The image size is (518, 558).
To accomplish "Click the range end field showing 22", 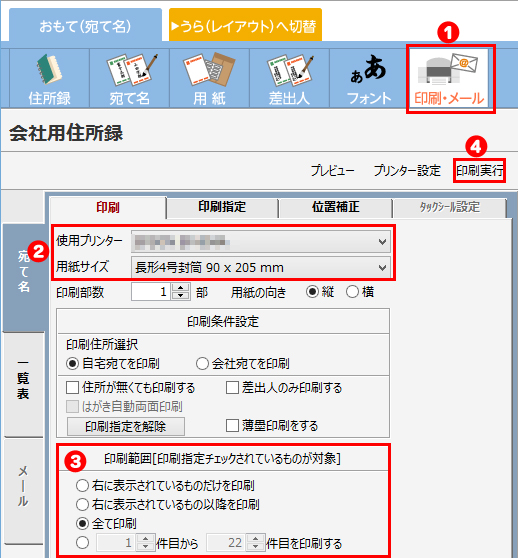I will [227, 543].
